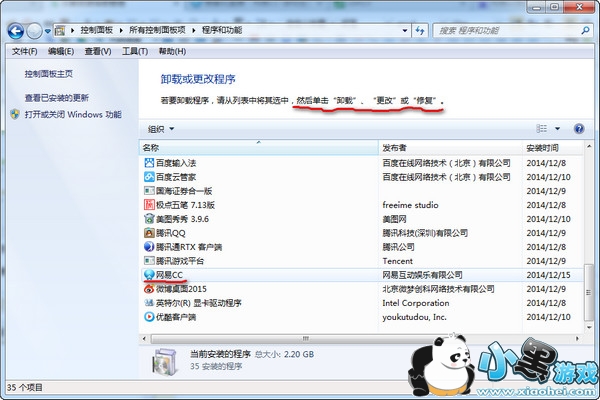The height and width of the screenshot is (400, 600).
Task: Click the change view icon
Action: coord(541,129)
